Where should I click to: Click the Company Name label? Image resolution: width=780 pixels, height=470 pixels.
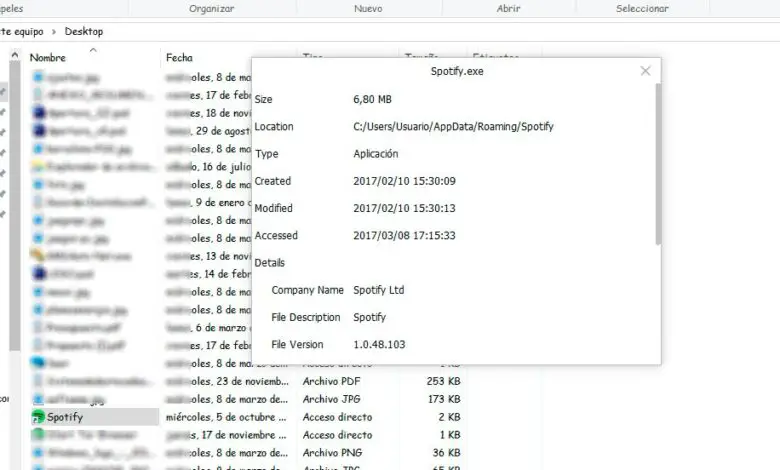(307, 290)
